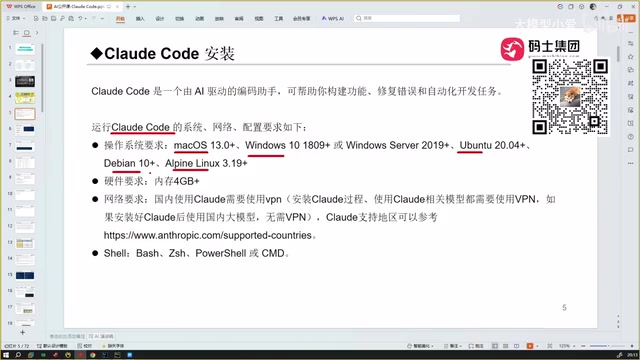Click the Windows Start button

(6, 355)
